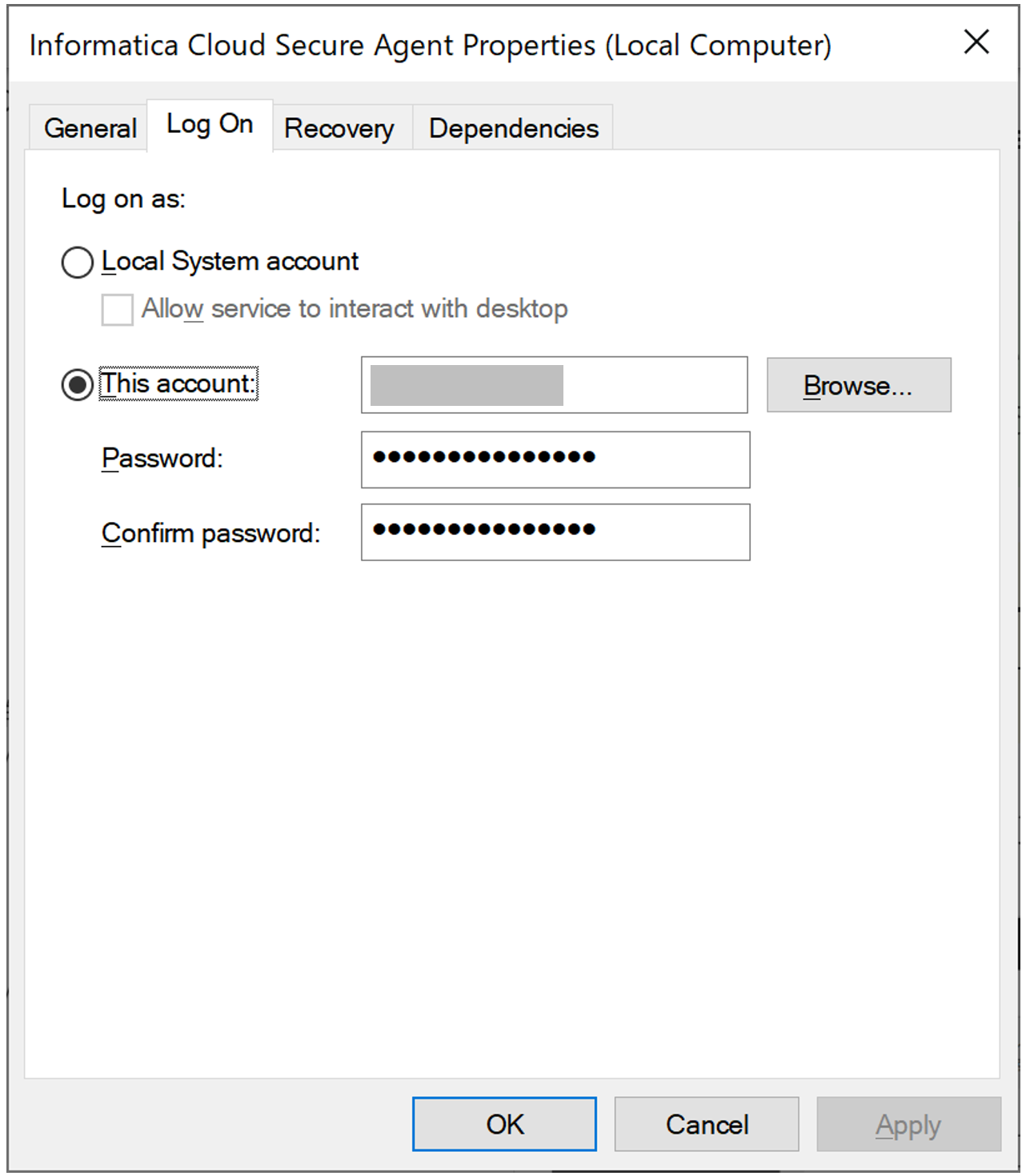Close the Secure Agent Properties dialog
The image size is (1026, 1176).
(x=976, y=43)
